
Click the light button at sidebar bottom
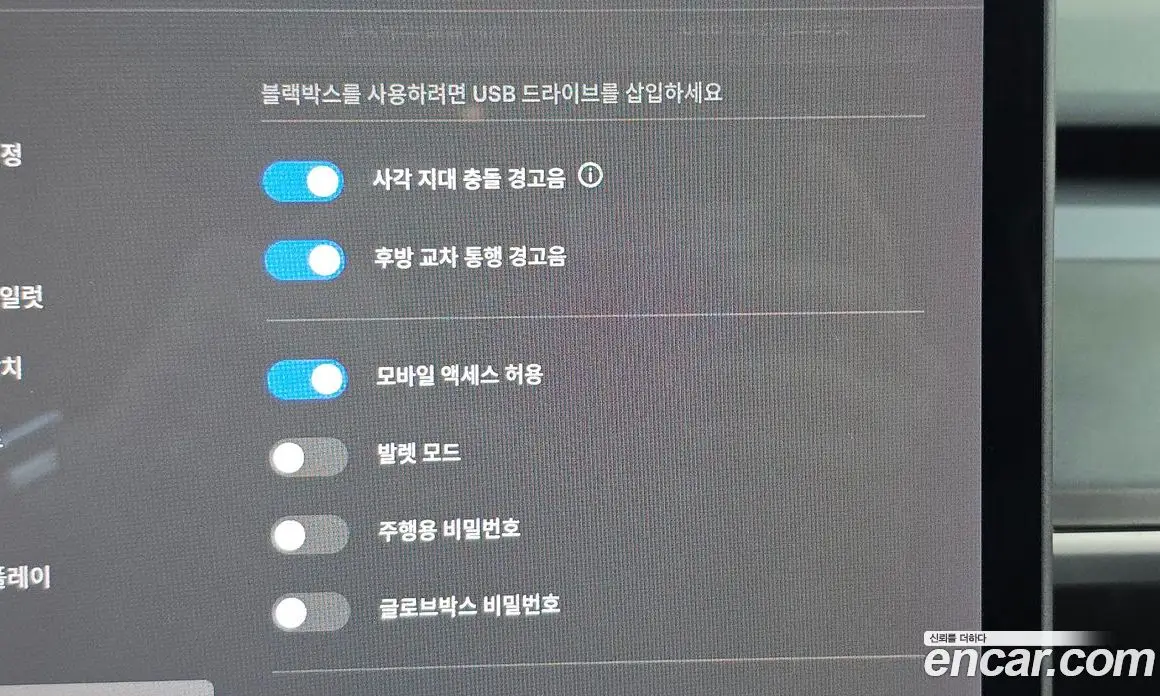pos(107,688)
